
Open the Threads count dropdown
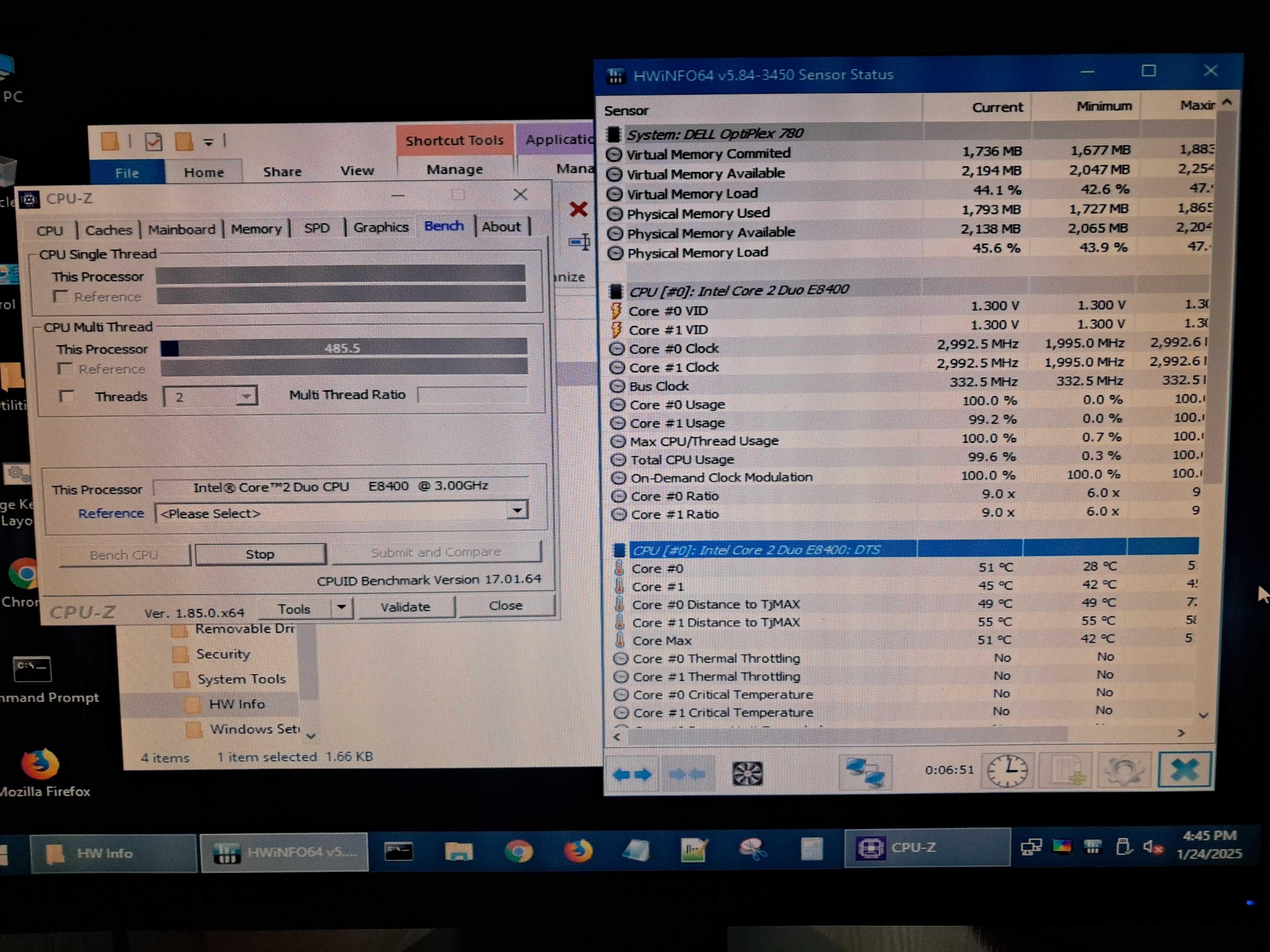point(246,396)
